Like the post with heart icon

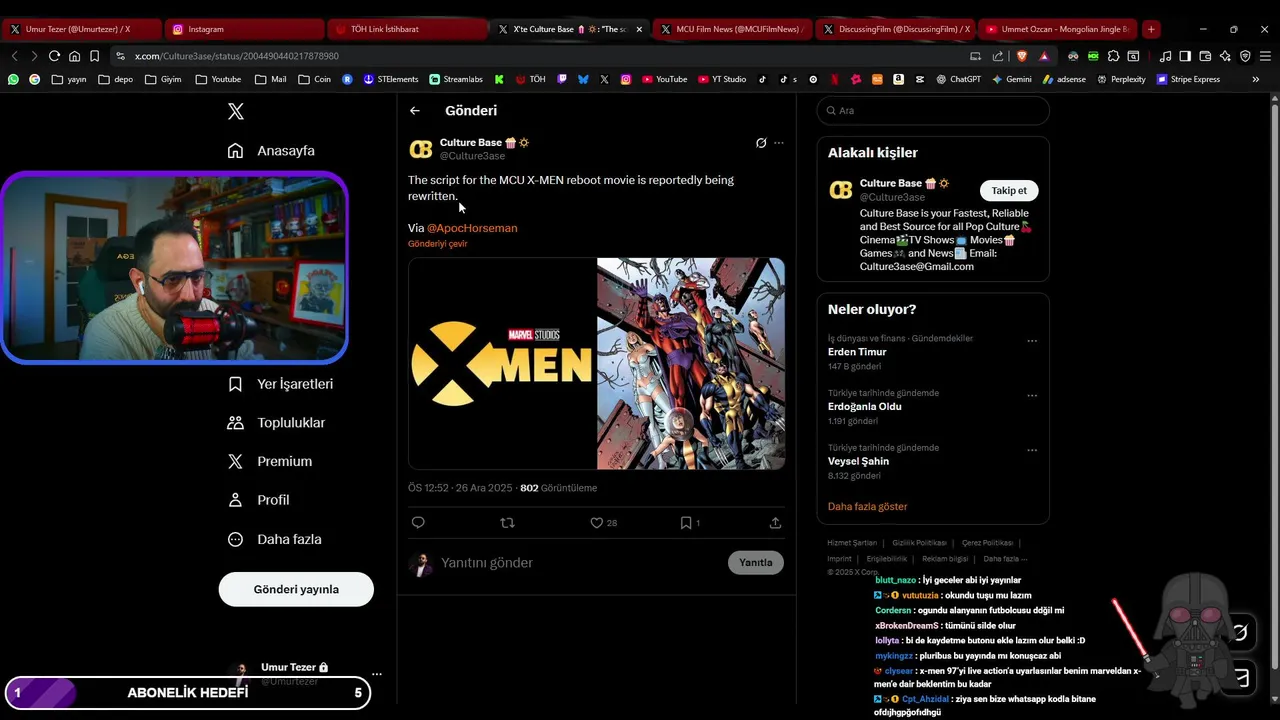(596, 523)
